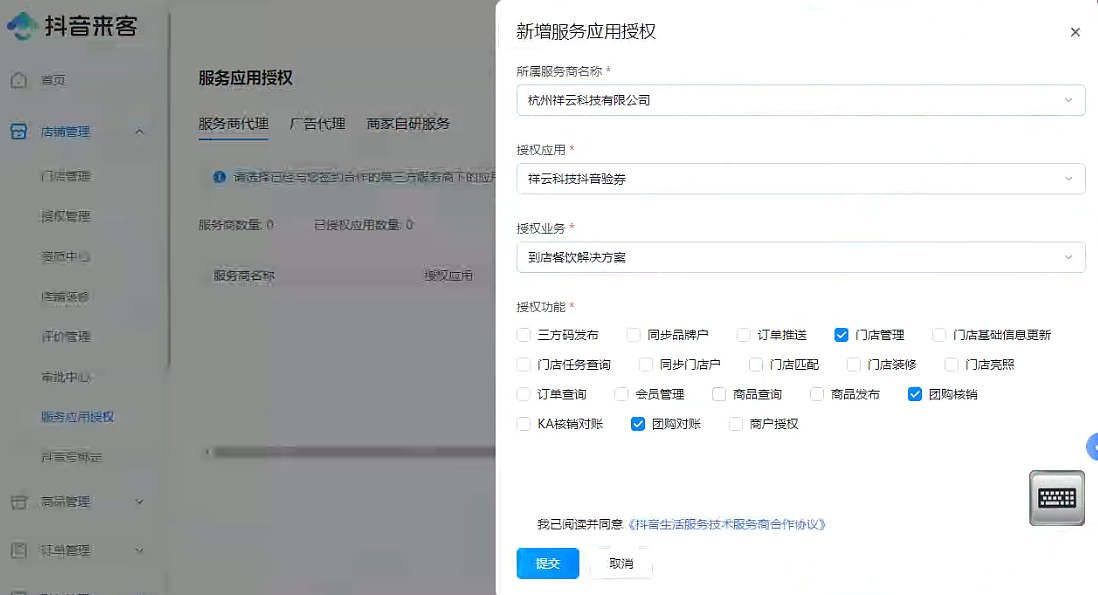Check the 门店亮照 checkbox
The height and width of the screenshot is (595, 1098).
951,365
